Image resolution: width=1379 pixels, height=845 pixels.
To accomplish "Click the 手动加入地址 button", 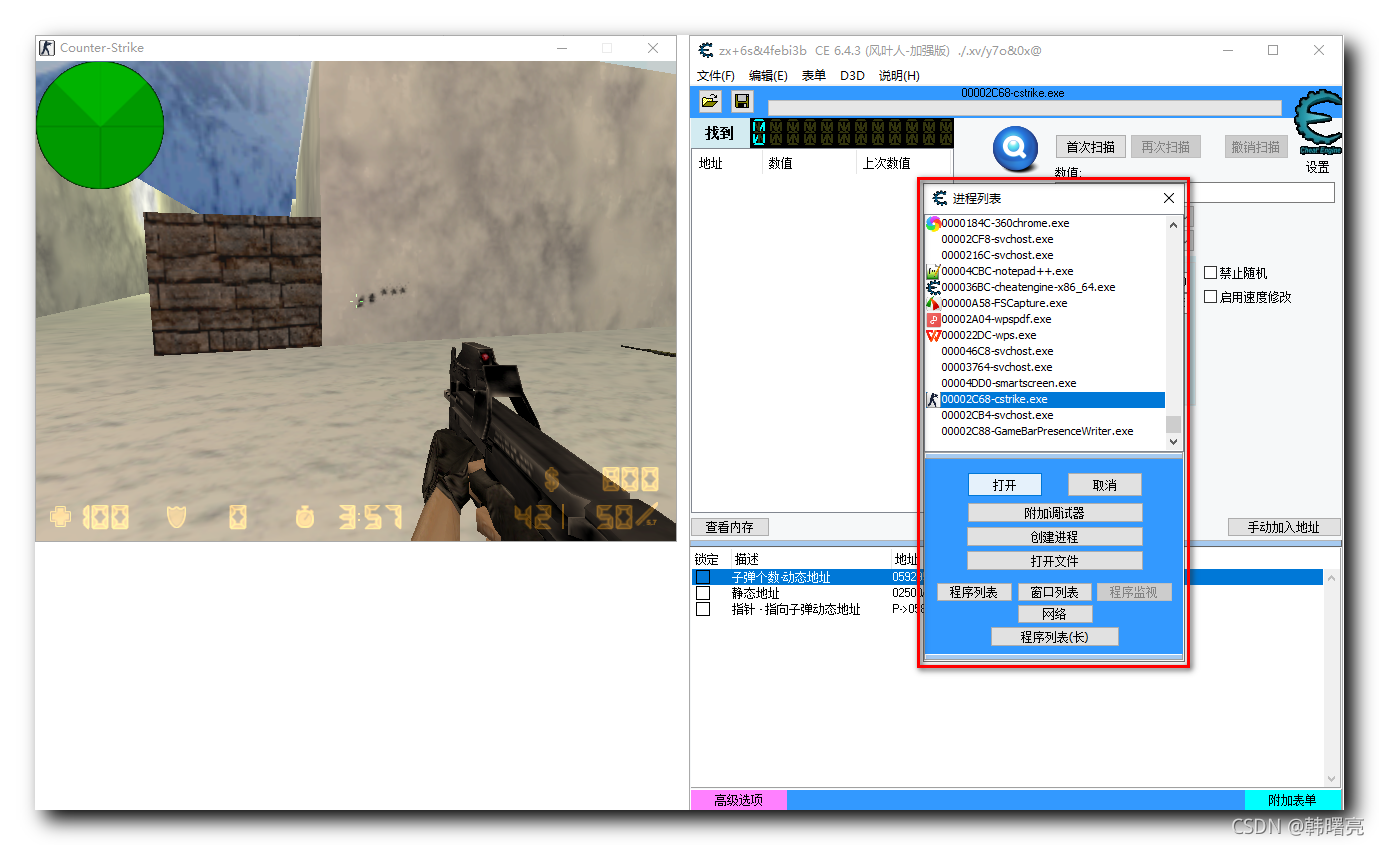I will click(x=1284, y=527).
